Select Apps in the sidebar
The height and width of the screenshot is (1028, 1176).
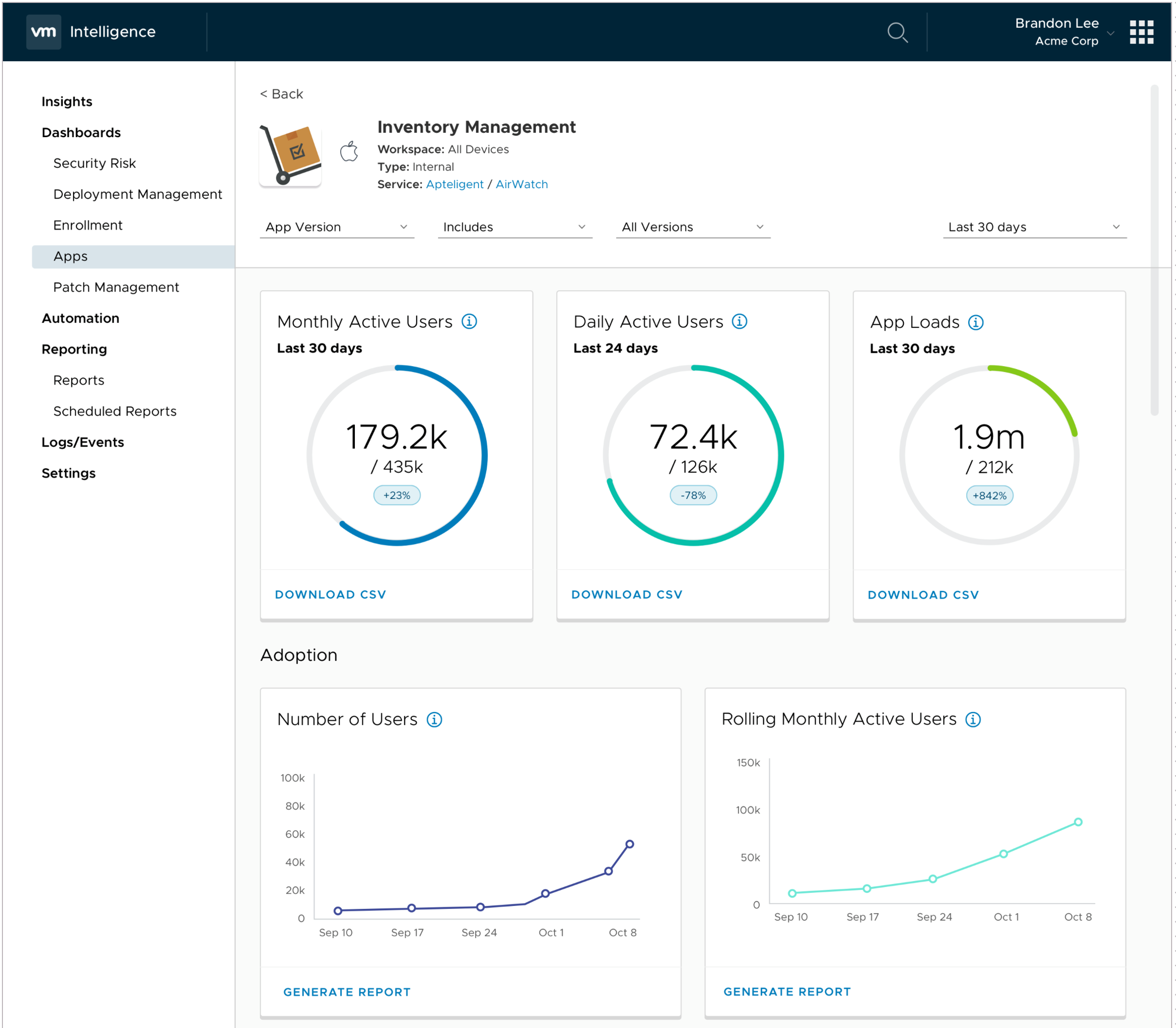tap(70, 256)
